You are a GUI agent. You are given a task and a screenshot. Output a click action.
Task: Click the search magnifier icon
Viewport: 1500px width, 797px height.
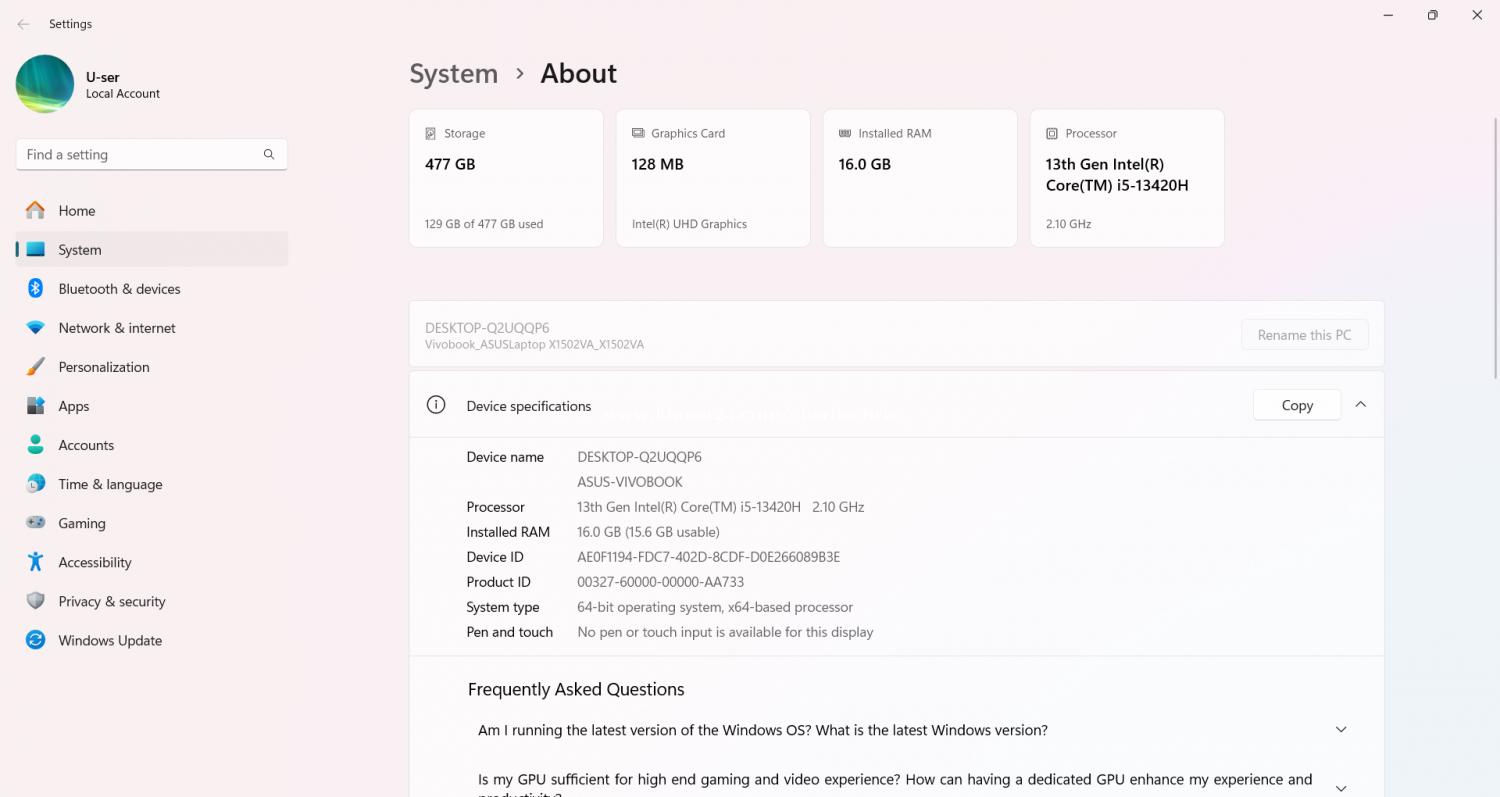click(x=269, y=155)
